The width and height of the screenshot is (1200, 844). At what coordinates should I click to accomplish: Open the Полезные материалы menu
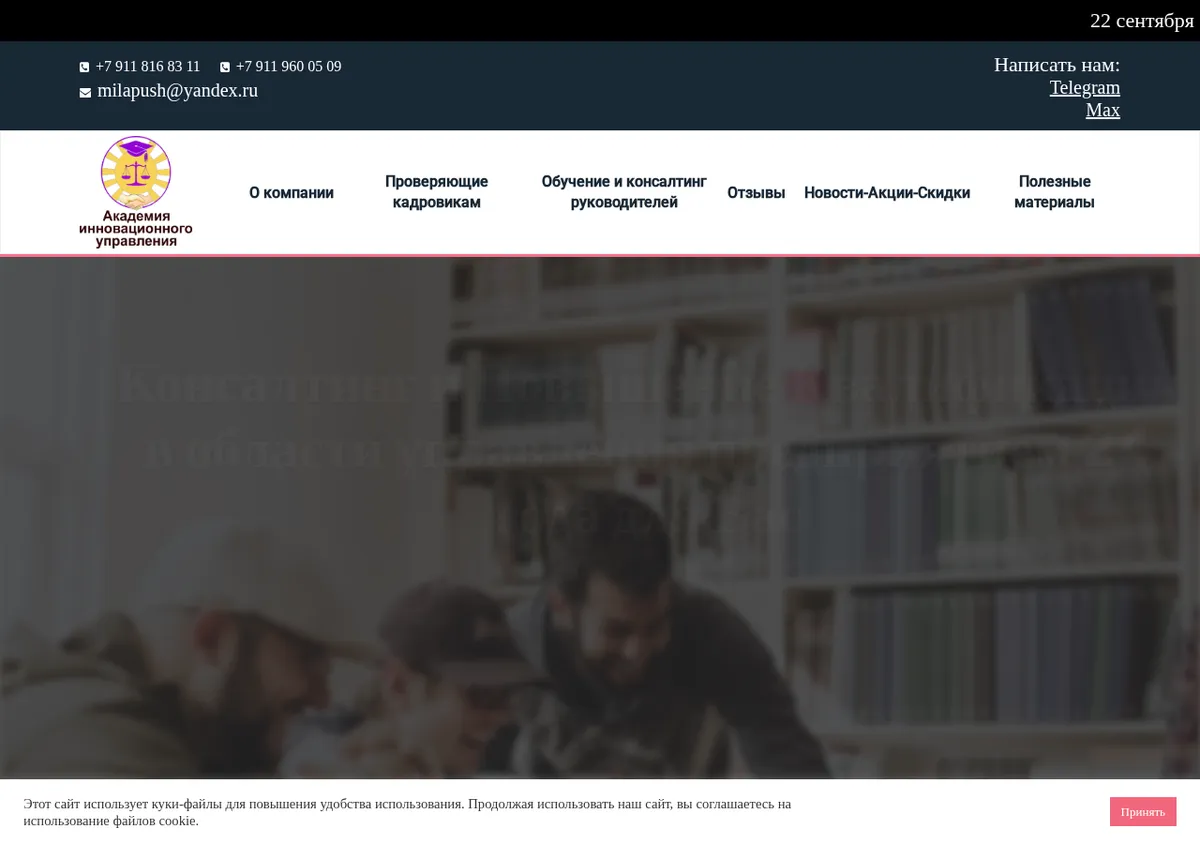(x=1054, y=192)
